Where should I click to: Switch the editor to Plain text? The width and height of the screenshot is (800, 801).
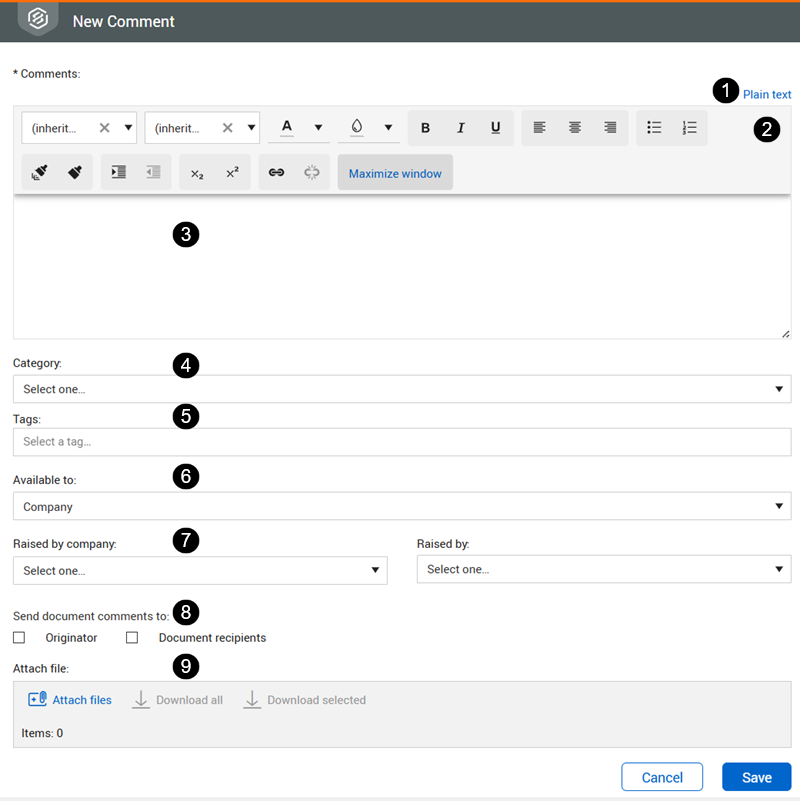coord(766,95)
